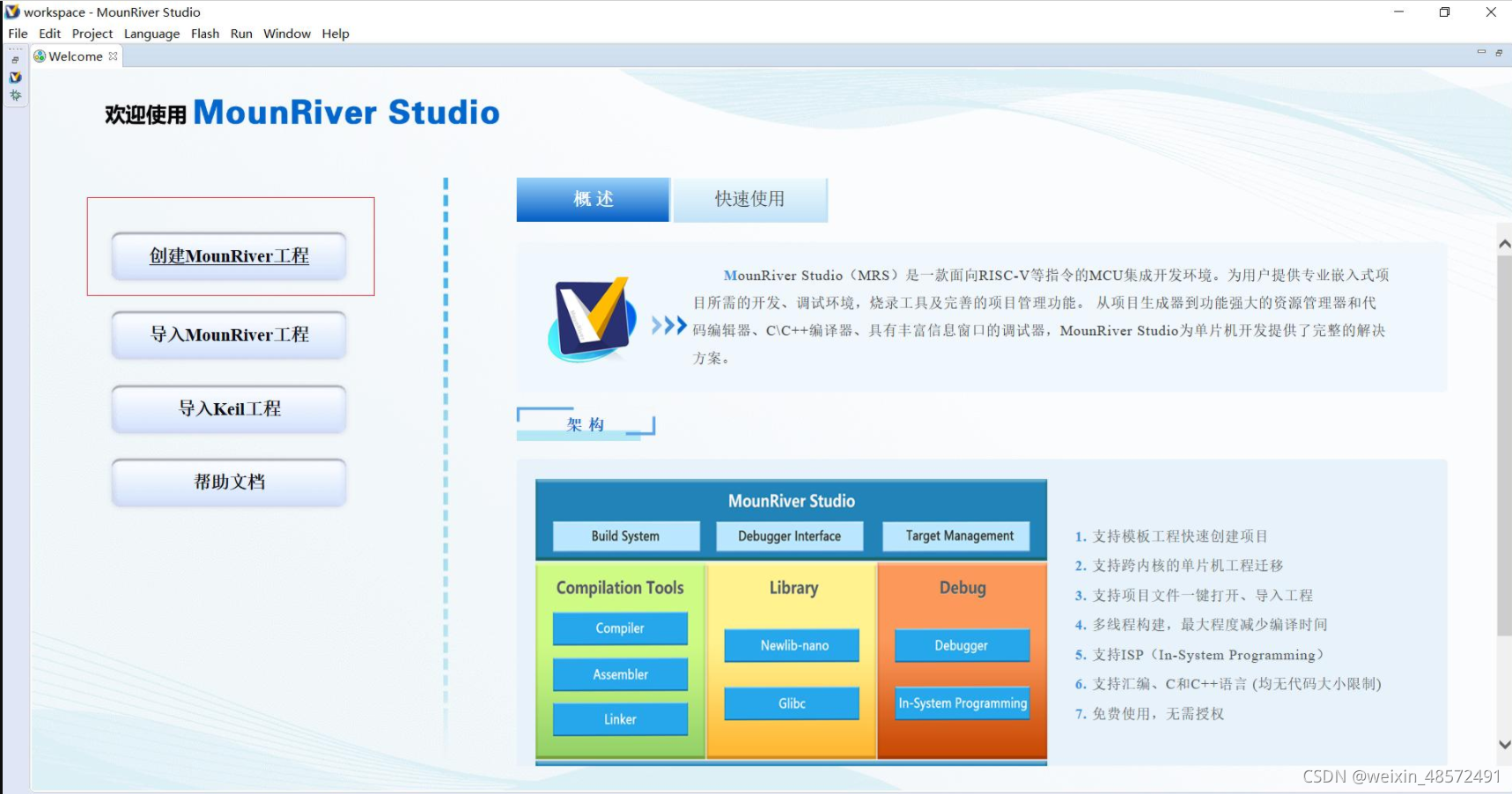Click the 导入Keil工程 button
Viewport: 1512px width, 794px height.
(229, 408)
